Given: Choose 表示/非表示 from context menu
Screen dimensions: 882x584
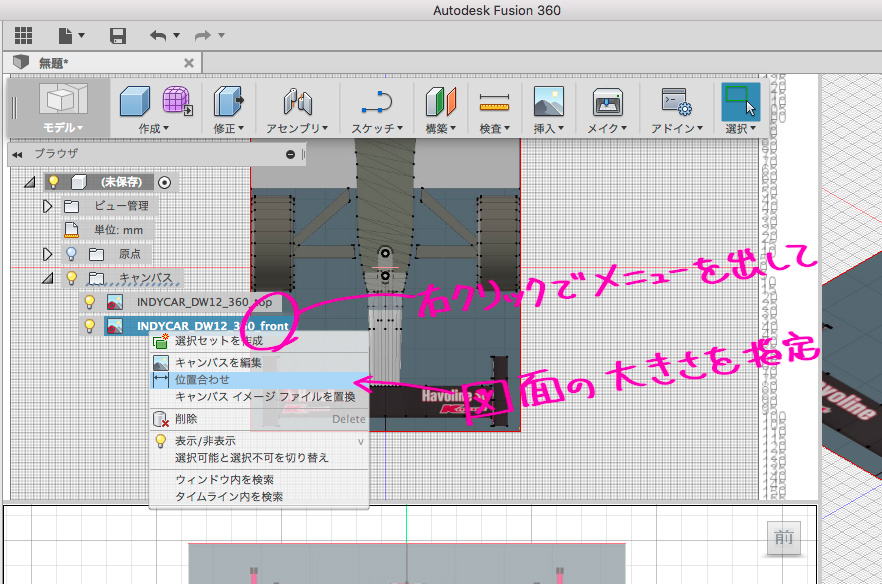Looking at the screenshot, I should point(259,441).
